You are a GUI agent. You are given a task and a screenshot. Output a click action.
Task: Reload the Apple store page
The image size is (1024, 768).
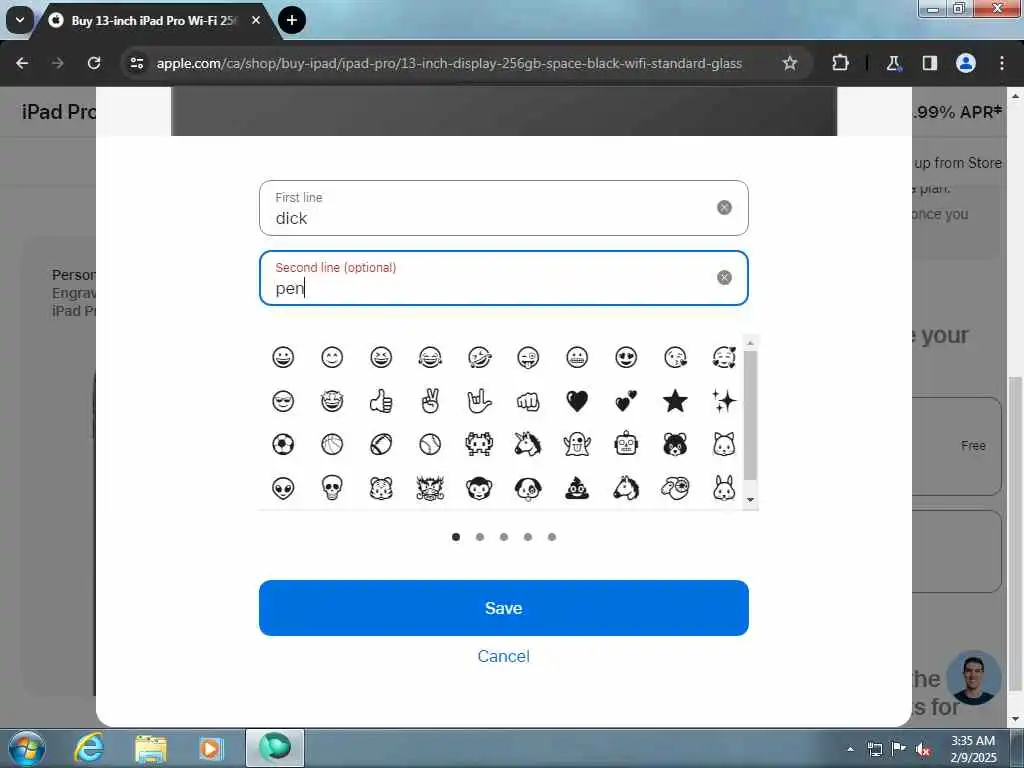tap(94, 63)
